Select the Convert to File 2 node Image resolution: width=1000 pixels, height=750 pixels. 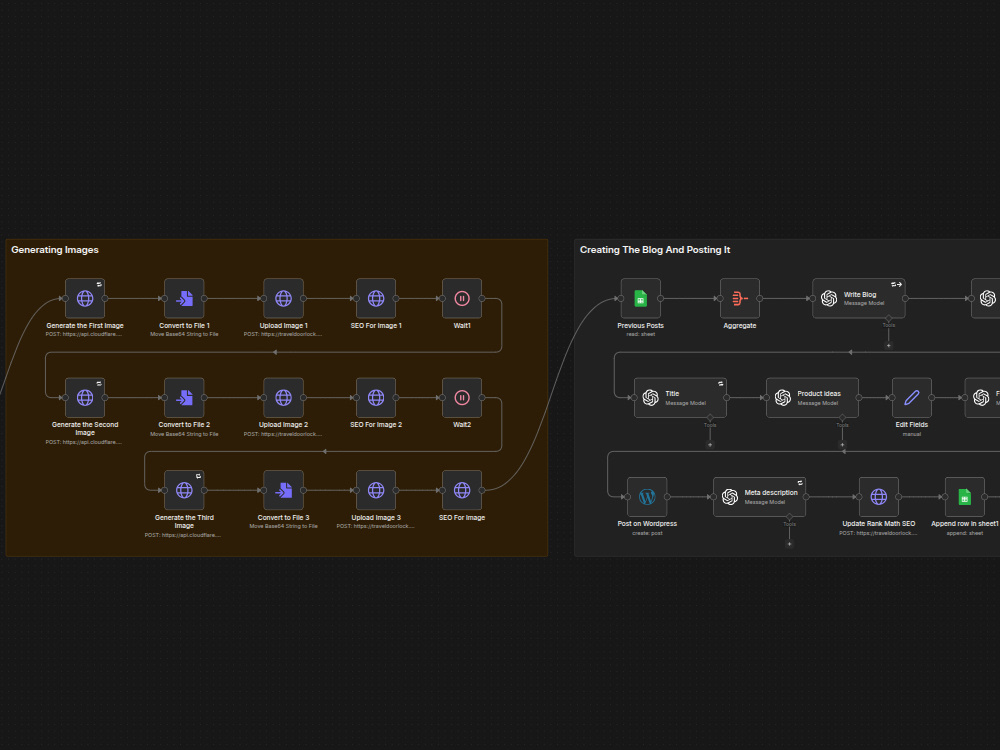point(184,397)
